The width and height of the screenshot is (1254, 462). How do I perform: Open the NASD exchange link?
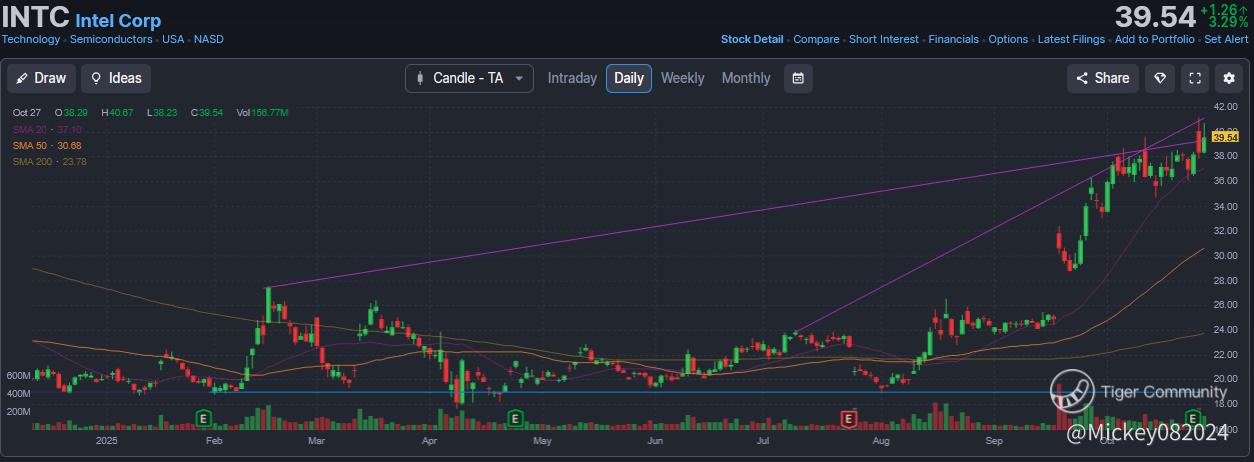tap(209, 39)
